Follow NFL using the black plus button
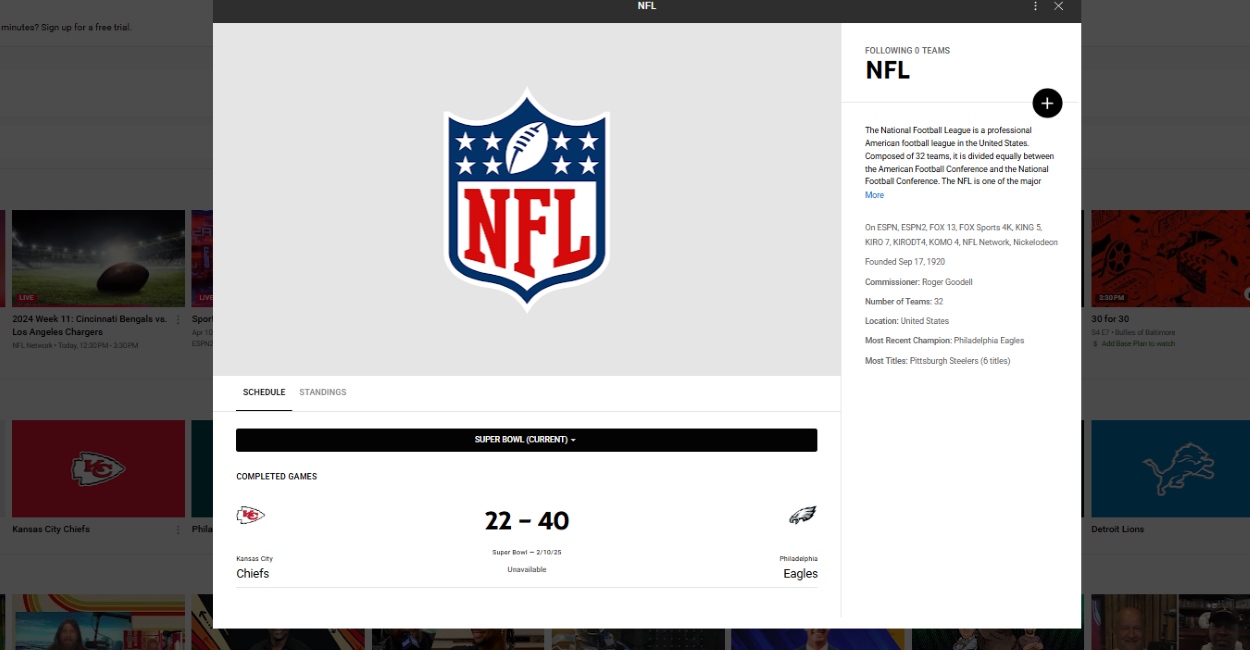 (x=1047, y=103)
